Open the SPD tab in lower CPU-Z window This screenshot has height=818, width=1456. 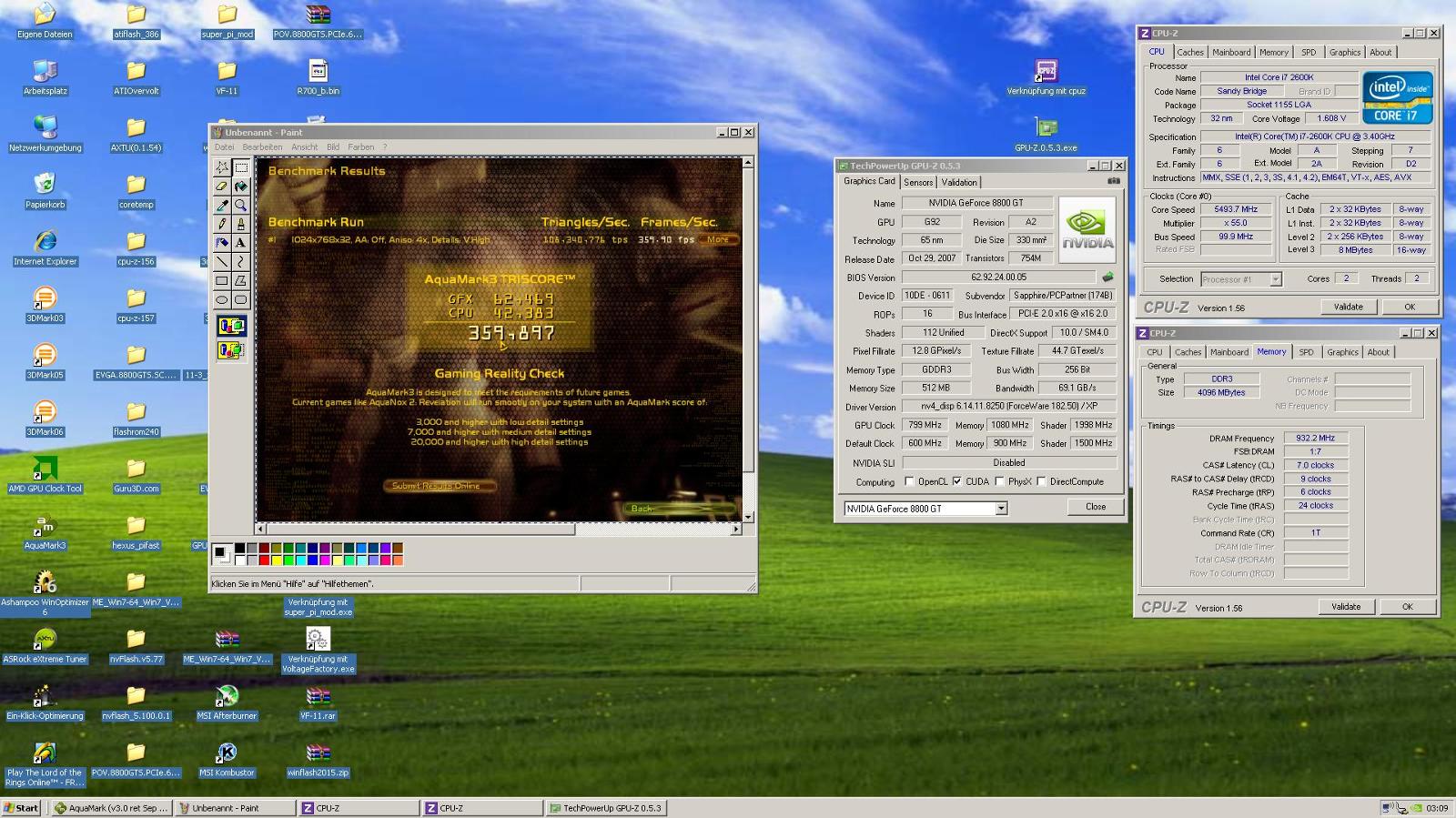tap(1306, 352)
